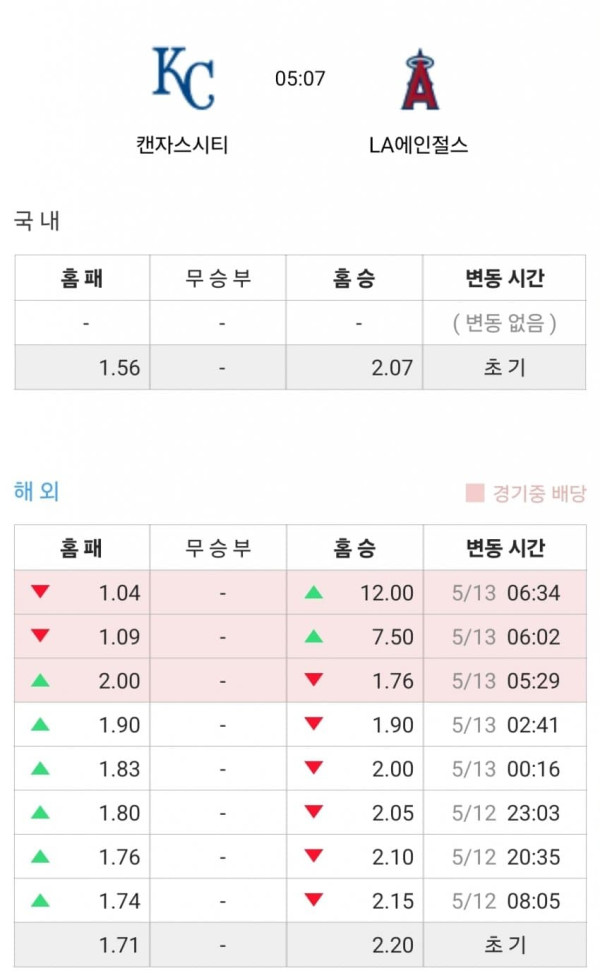Click the domestic initial 1.56 odds cell
This screenshot has height=973, width=600.
tap(83, 367)
